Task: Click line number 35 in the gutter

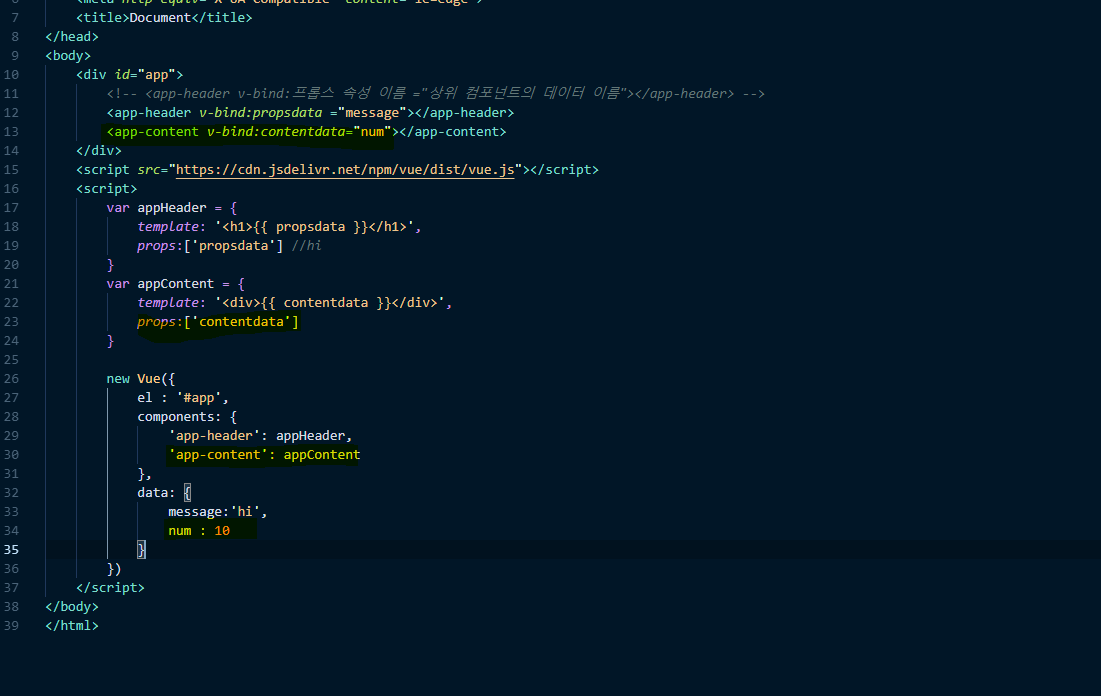Action: pos(11,550)
